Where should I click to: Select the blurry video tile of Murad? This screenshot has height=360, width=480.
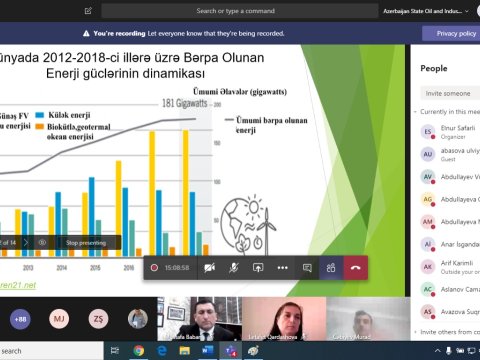[x=368, y=319]
